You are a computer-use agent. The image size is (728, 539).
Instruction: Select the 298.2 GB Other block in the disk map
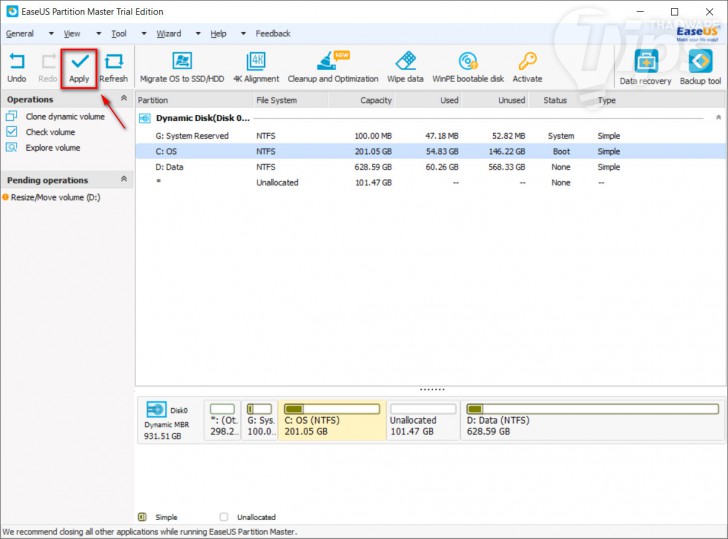point(223,420)
